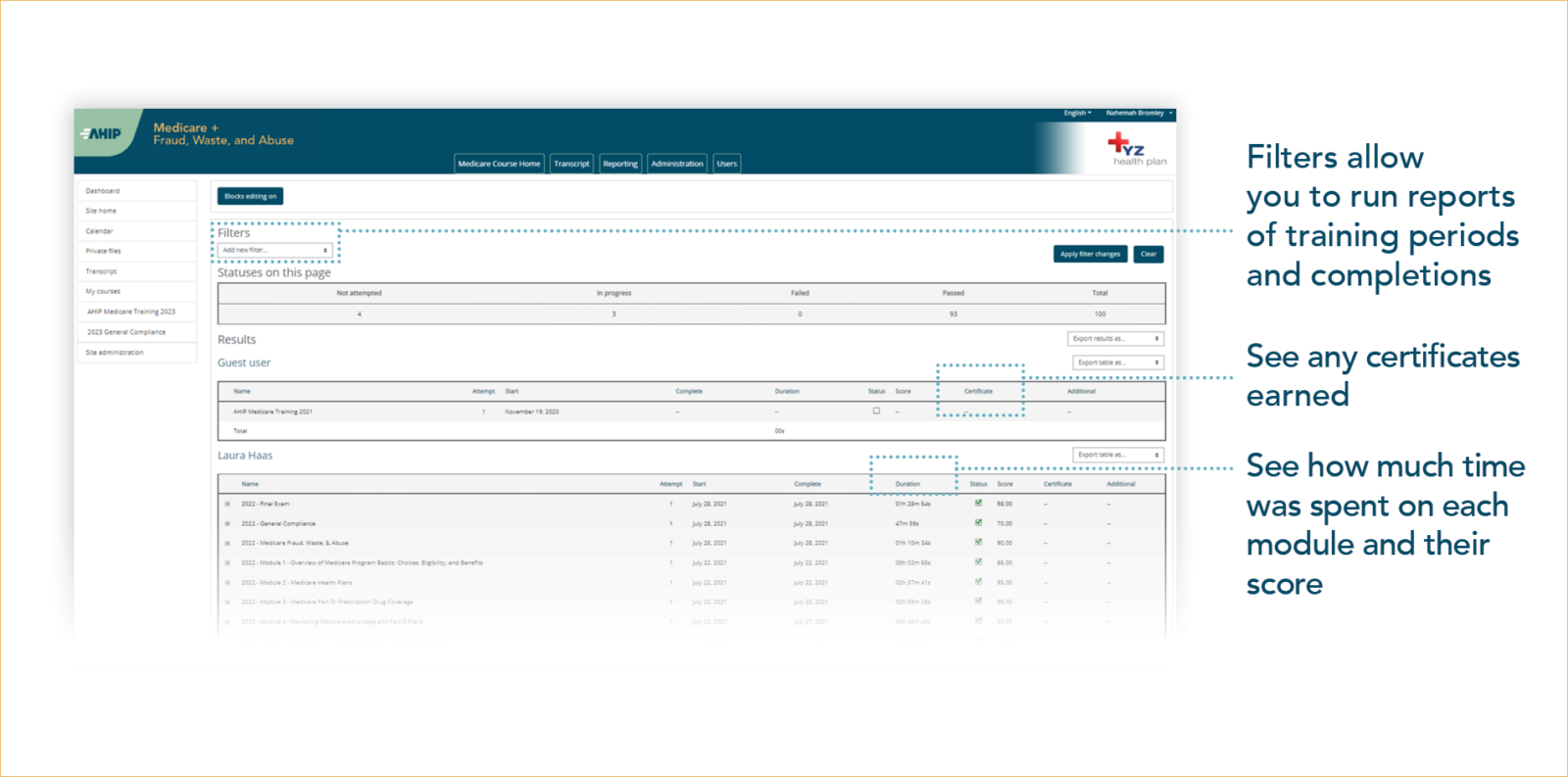Image resolution: width=1568 pixels, height=777 pixels.
Task: Switch to the Reporting tab
Action: (x=620, y=164)
